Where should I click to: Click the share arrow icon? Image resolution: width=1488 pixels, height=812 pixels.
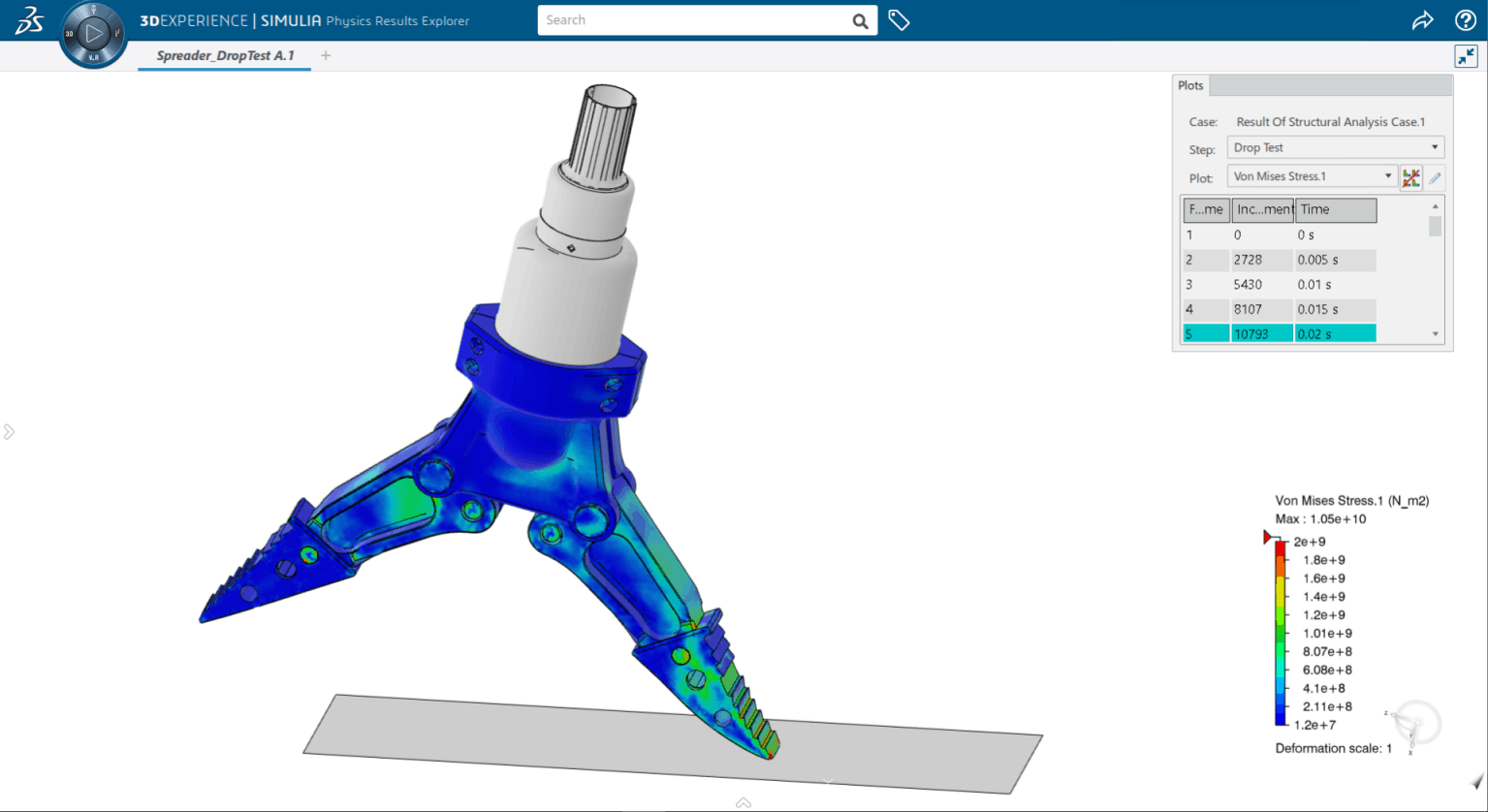1421,19
